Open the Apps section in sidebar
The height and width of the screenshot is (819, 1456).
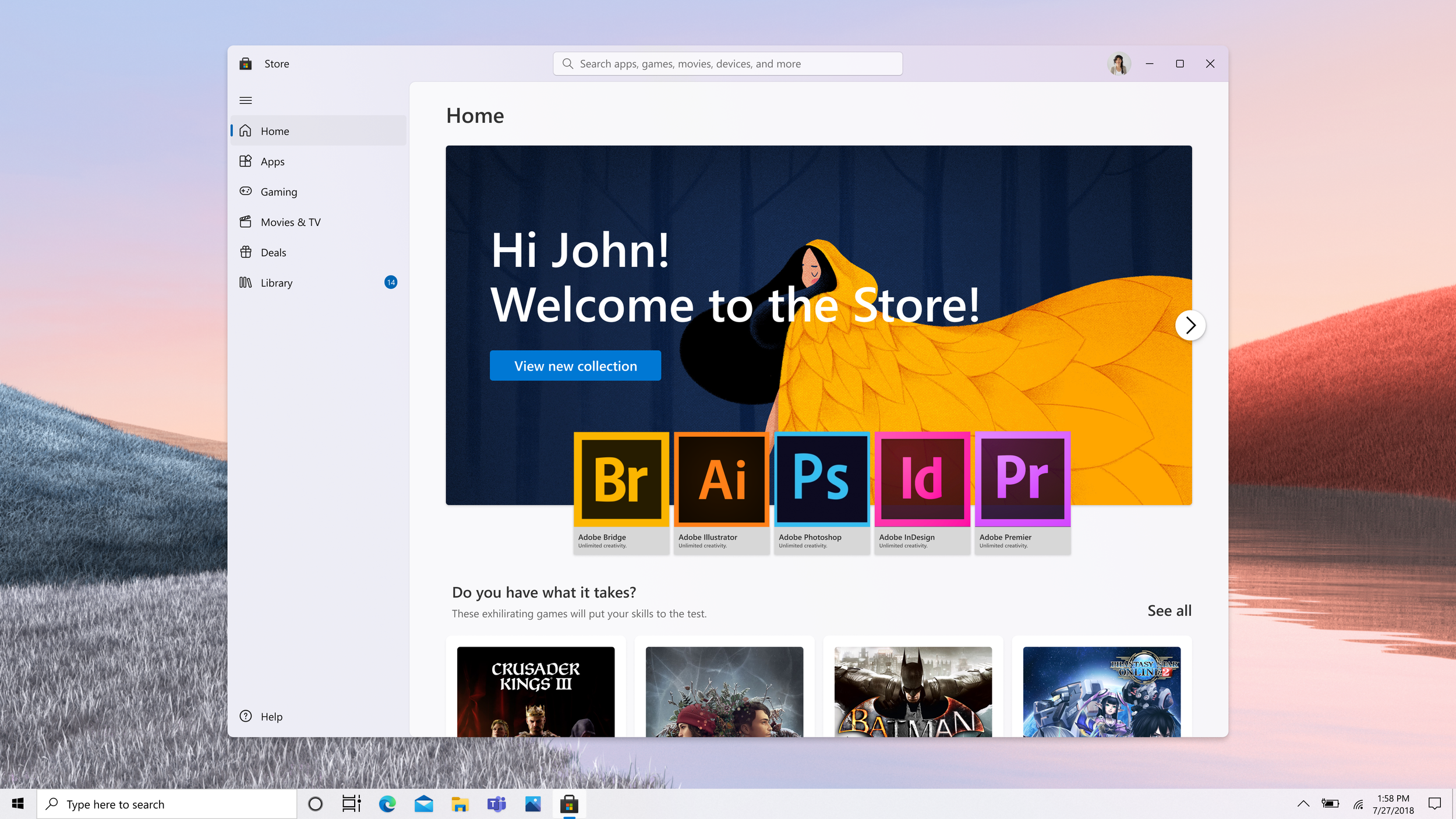tap(272, 161)
